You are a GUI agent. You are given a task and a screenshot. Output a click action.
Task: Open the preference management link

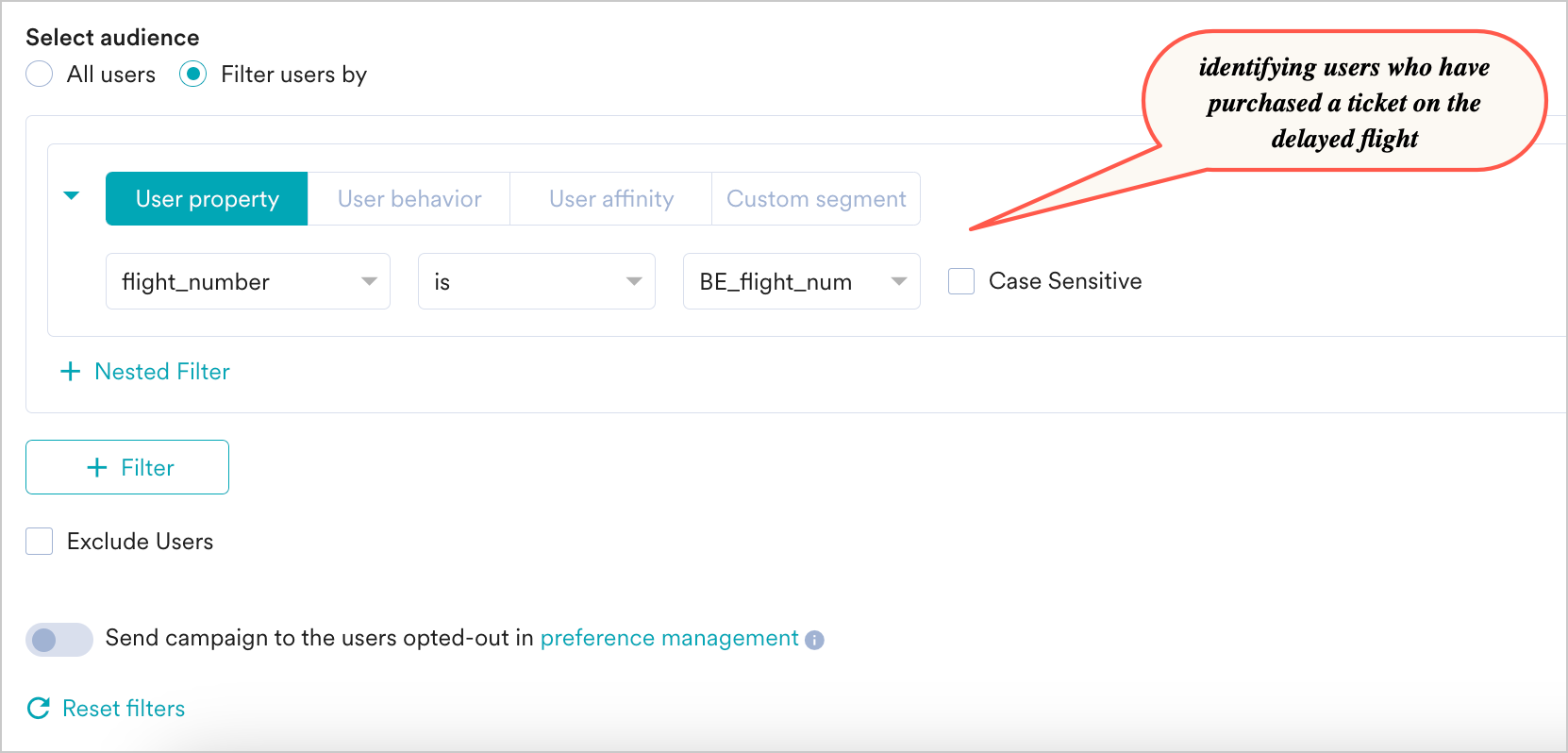(x=669, y=639)
